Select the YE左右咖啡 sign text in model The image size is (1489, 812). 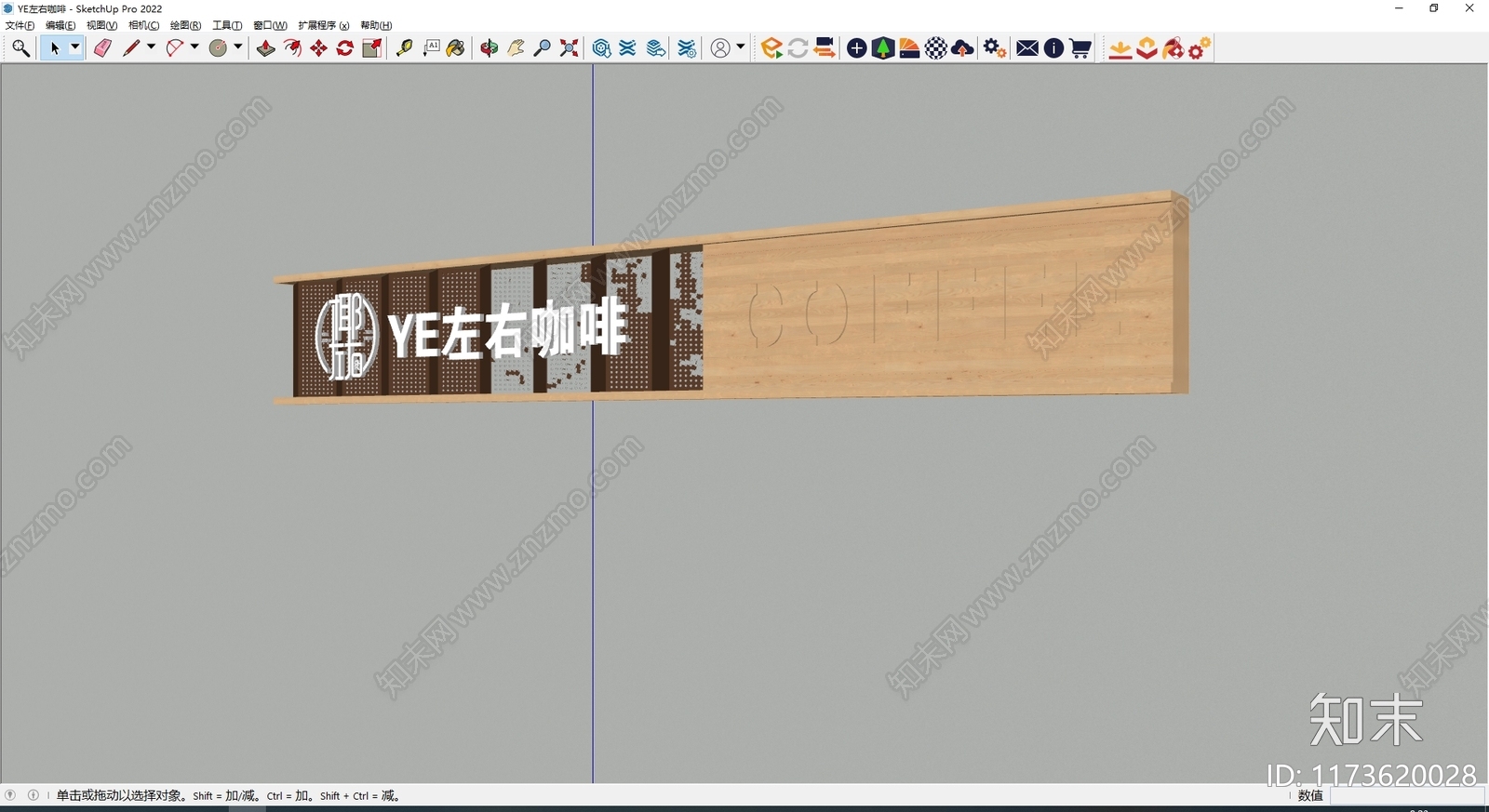(x=508, y=329)
